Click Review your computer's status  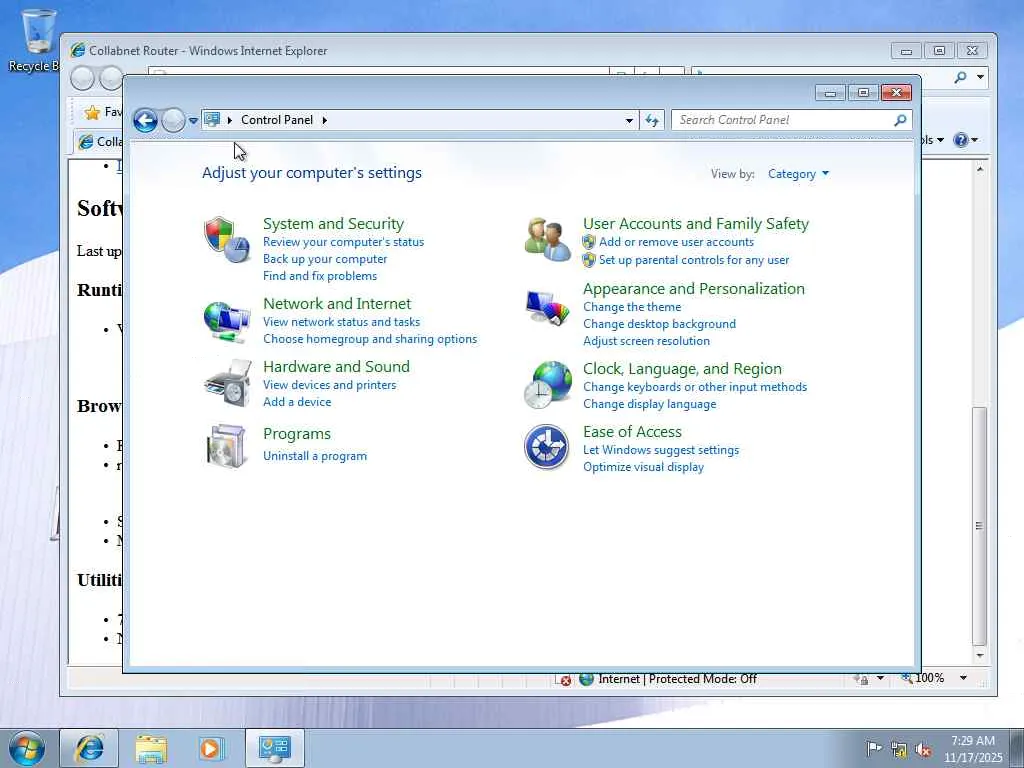pyautogui.click(x=344, y=242)
